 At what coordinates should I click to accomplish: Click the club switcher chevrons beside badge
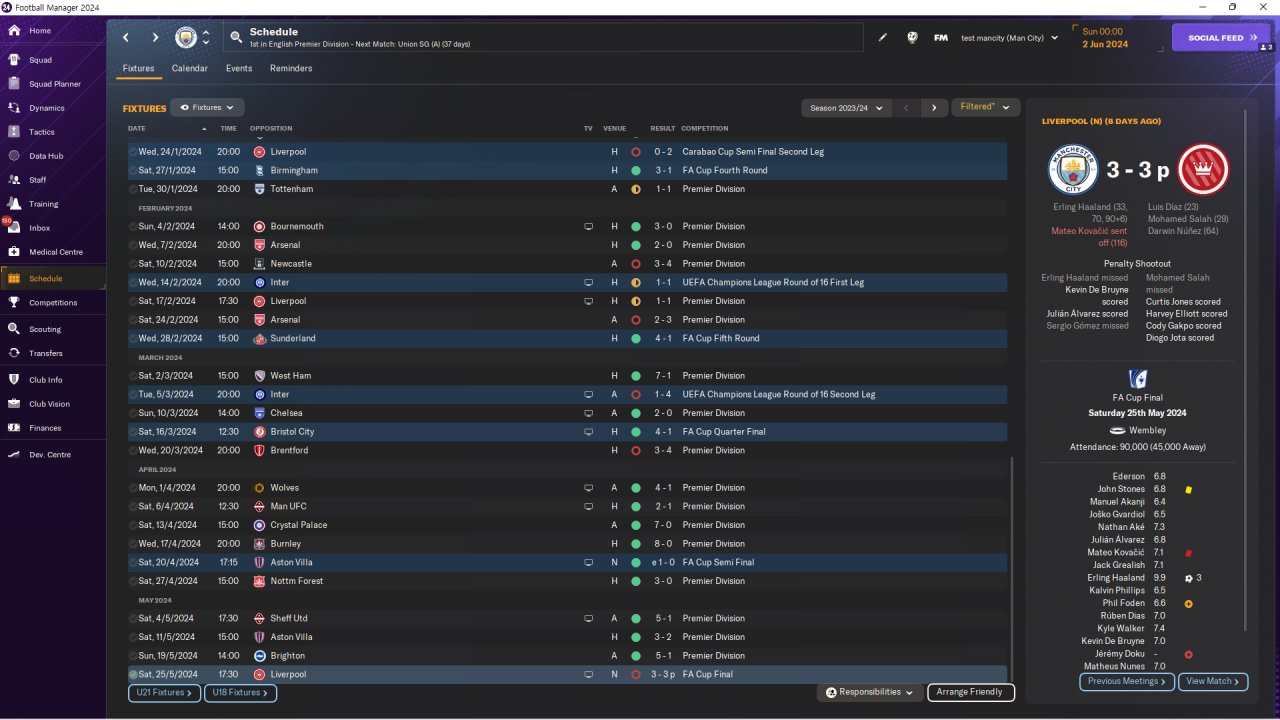pyautogui.click(x=206, y=38)
